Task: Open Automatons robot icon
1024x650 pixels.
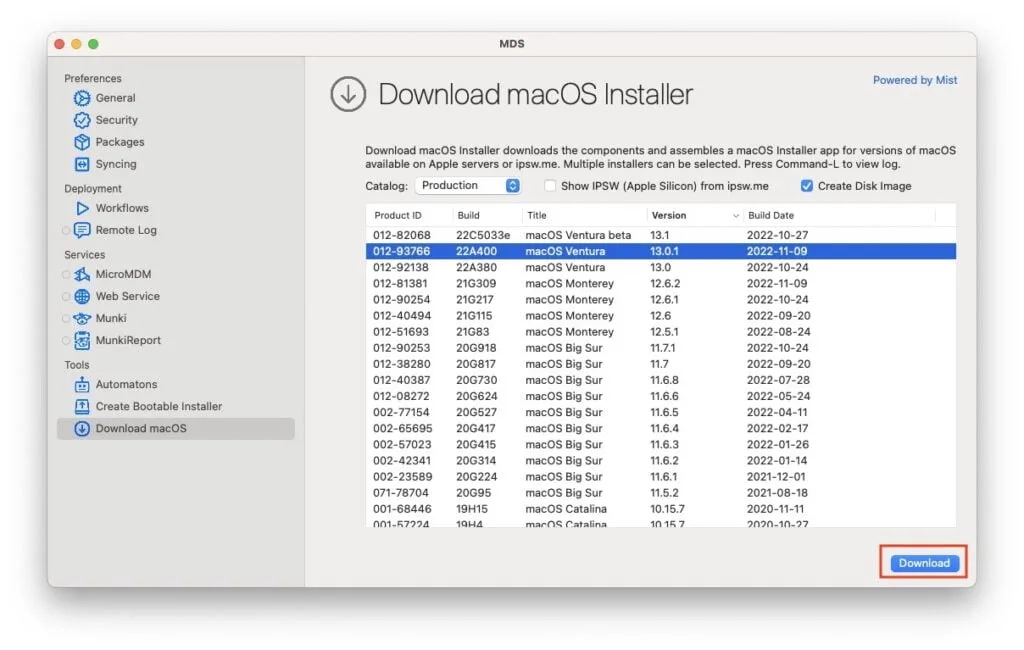Action: (x=82, y=385)
